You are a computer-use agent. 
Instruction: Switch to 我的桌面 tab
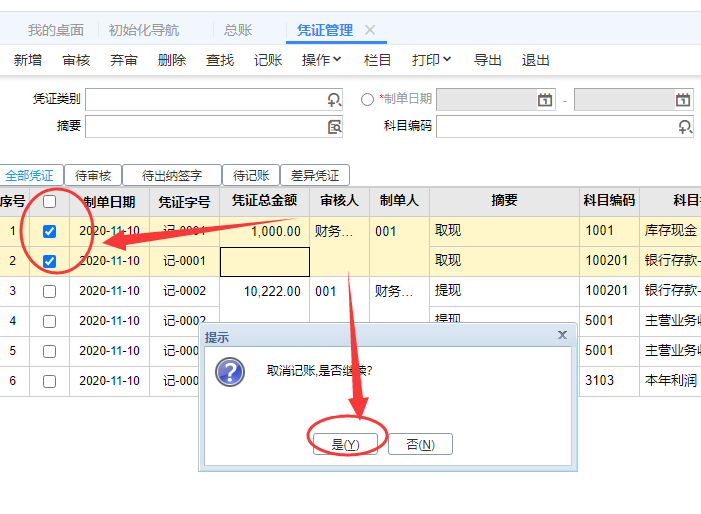coord(56,30)
